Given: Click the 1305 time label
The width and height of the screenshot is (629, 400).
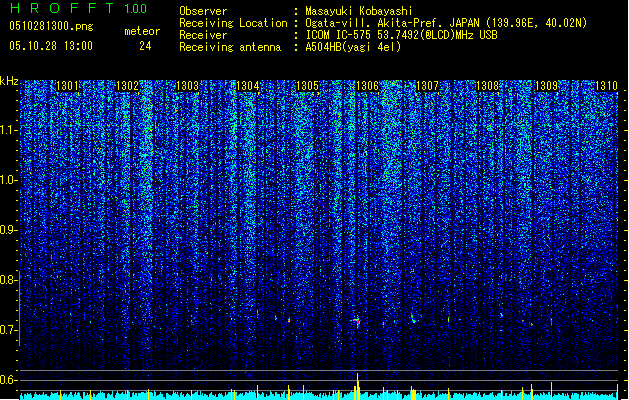Looking at the screenshot, I should pos(307,86).
